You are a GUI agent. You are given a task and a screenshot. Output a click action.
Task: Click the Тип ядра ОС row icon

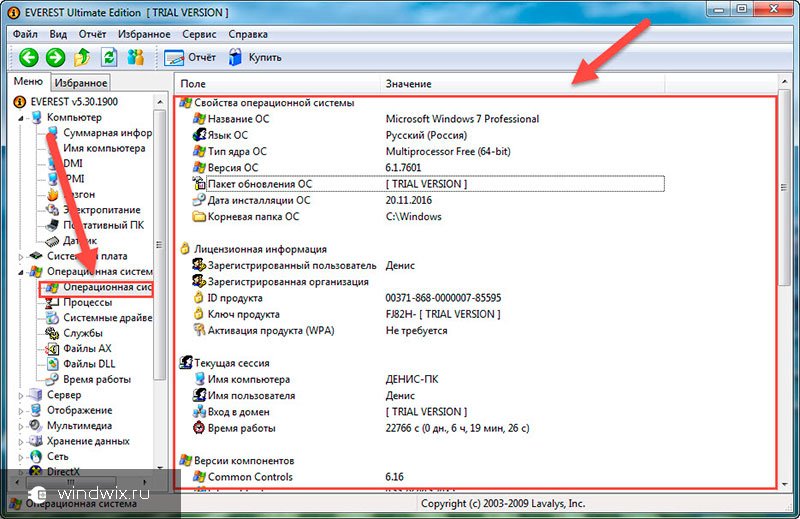point(199,152)
